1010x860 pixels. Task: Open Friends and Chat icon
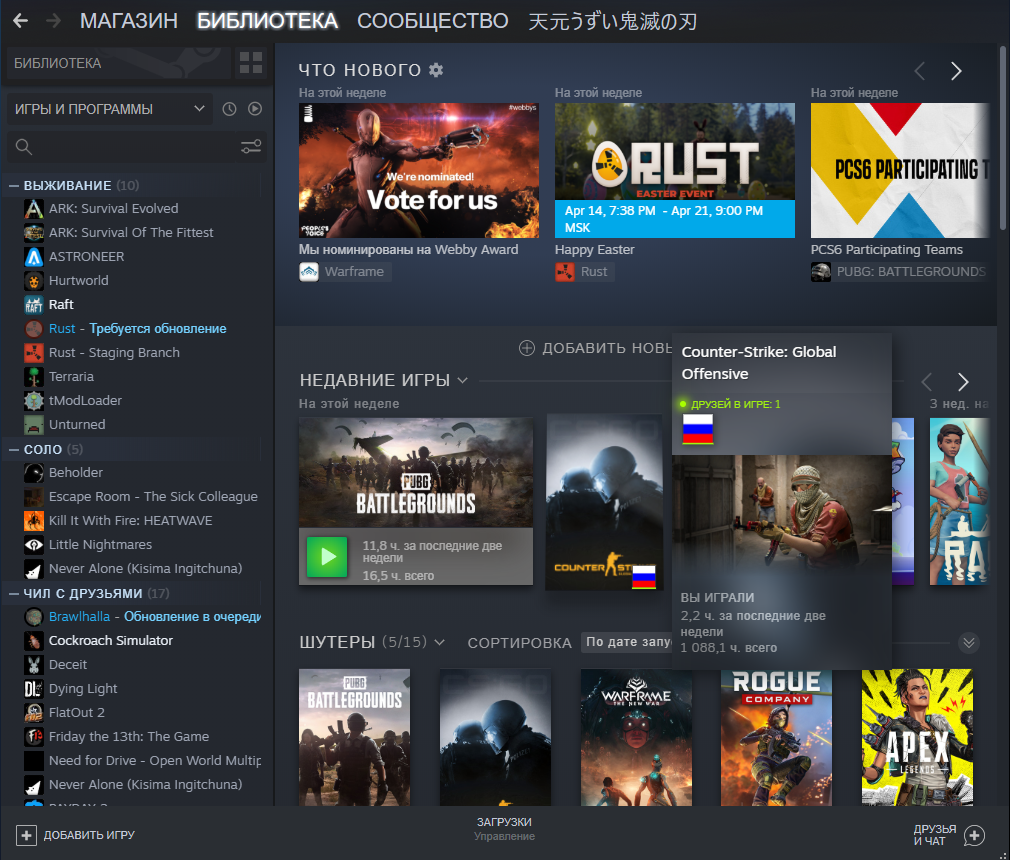(x=974, y=836)
